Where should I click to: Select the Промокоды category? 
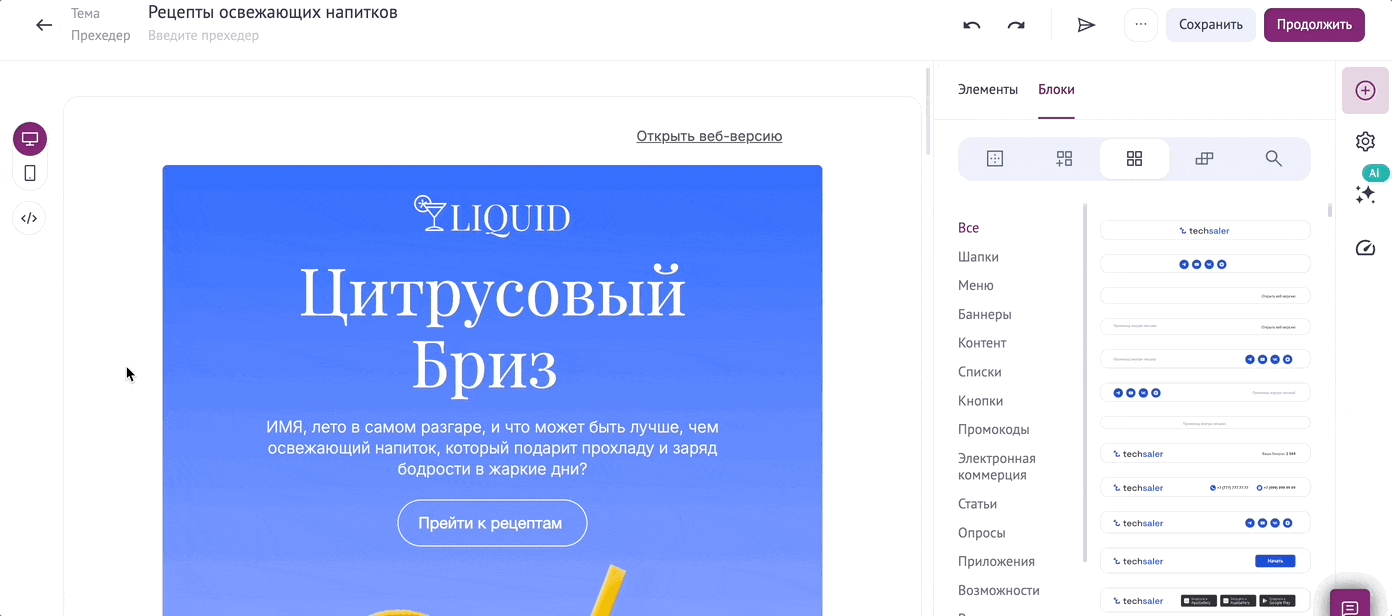click(x=994, y=429)
